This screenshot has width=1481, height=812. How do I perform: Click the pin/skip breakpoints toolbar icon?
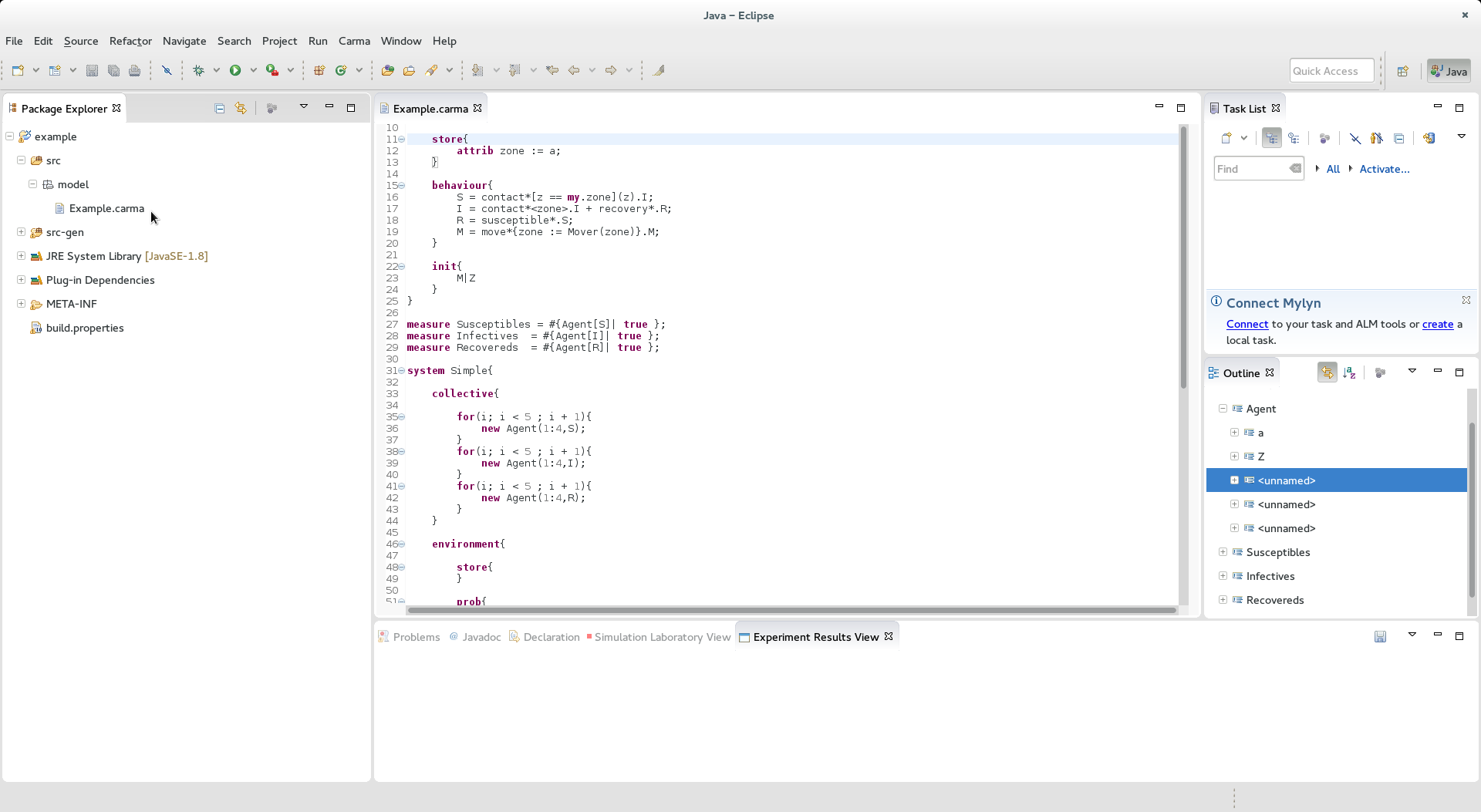click(167, 70)
